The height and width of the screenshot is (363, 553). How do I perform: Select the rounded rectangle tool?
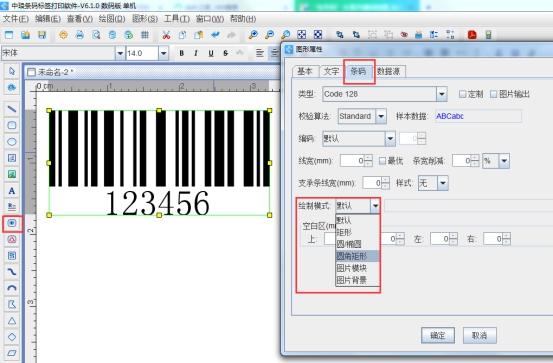[12, 125]
